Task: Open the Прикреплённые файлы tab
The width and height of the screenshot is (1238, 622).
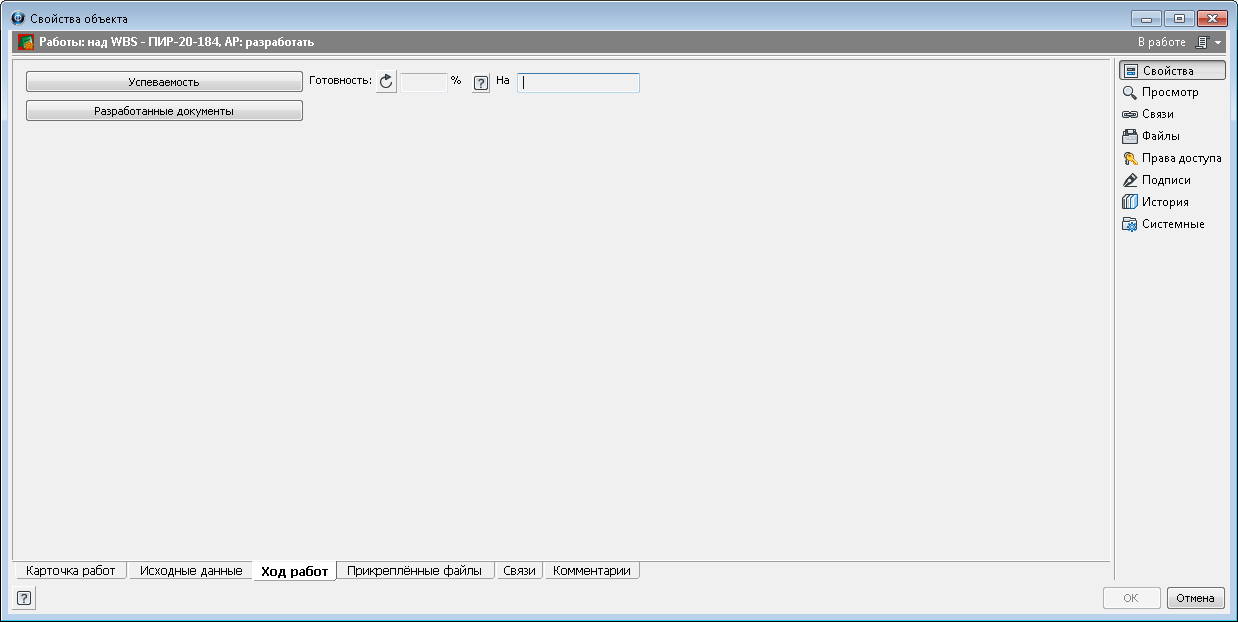Action: (414, 571)
